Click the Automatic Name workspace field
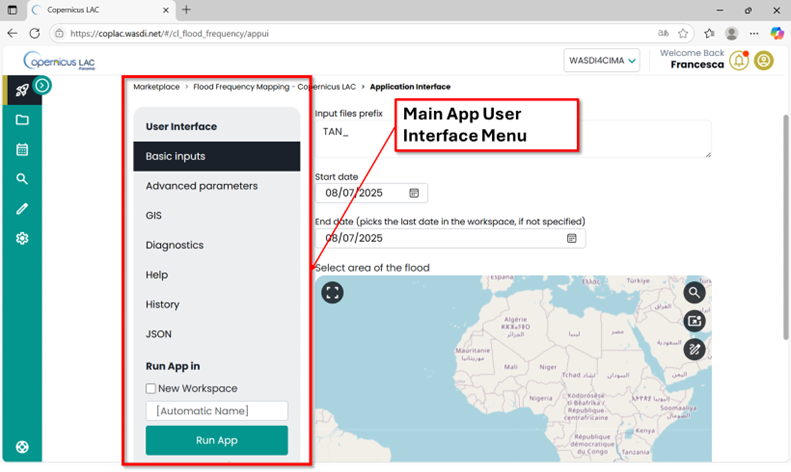This screenshot has height=472, width=791. [x=217, y=411]
